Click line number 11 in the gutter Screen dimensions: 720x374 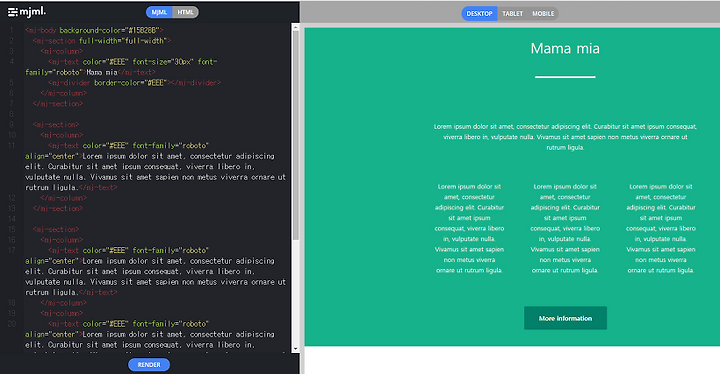pyautogui.click(x=11, y=146)
